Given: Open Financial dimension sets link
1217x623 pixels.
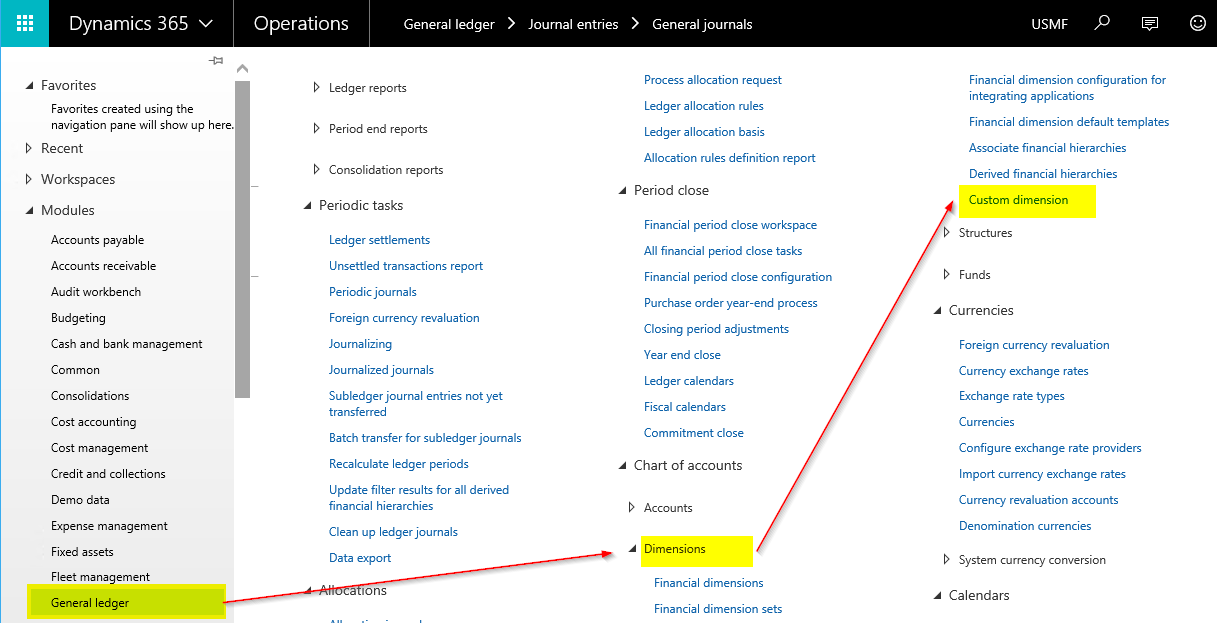Looking at the screenshot, I should 718,609.
